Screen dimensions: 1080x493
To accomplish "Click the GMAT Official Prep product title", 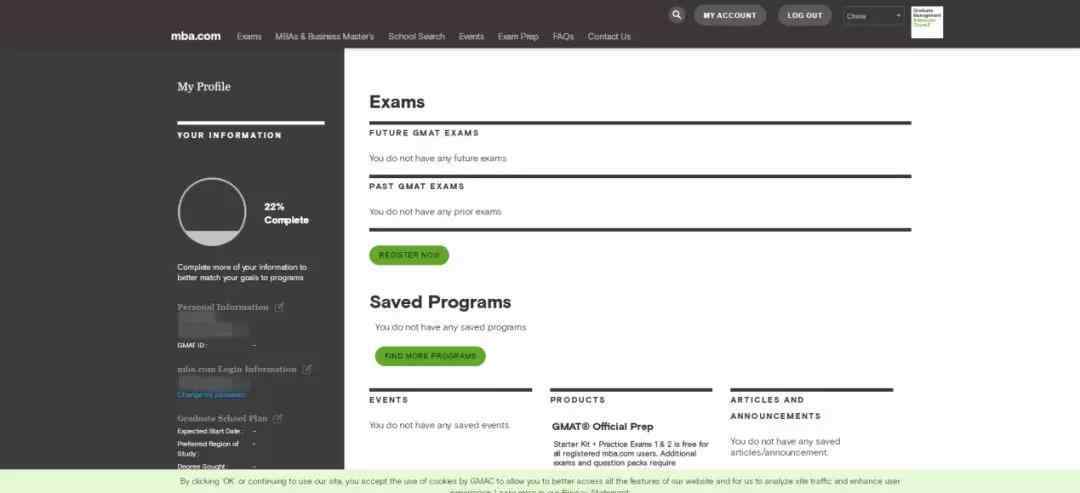I will coord(603,427).
